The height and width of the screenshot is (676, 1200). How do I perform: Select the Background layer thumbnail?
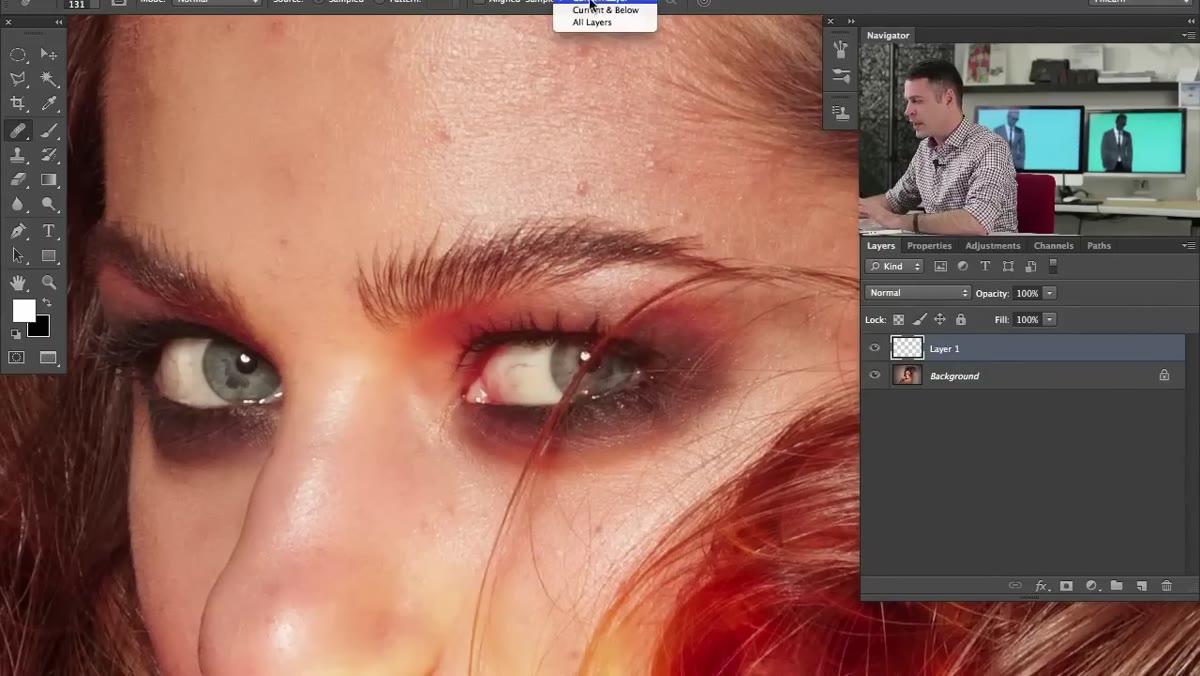click(x=907, y=375)
